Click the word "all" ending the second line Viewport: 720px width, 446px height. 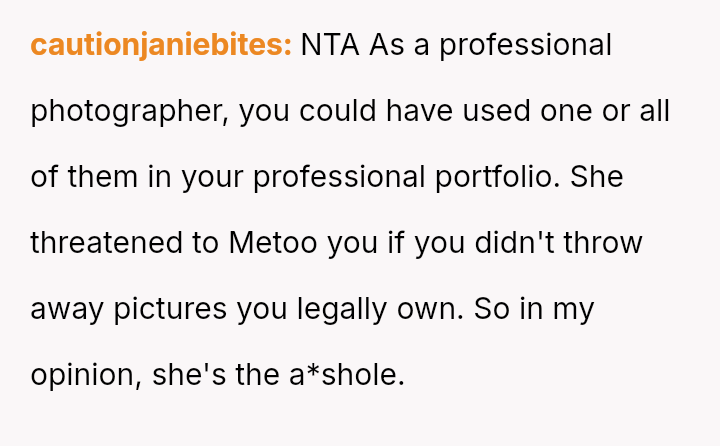[x=654, y=111]
